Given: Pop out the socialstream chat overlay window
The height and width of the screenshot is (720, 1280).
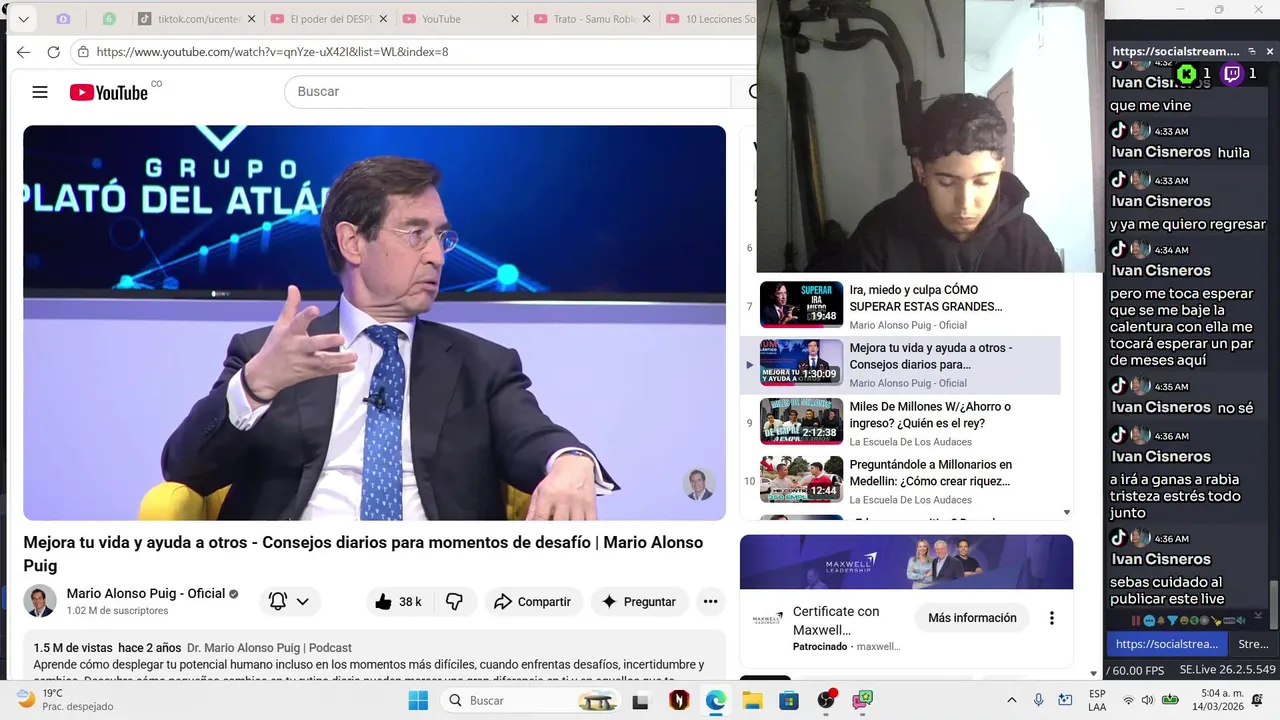Looking at the screenshot, I should pos(1250,52).
